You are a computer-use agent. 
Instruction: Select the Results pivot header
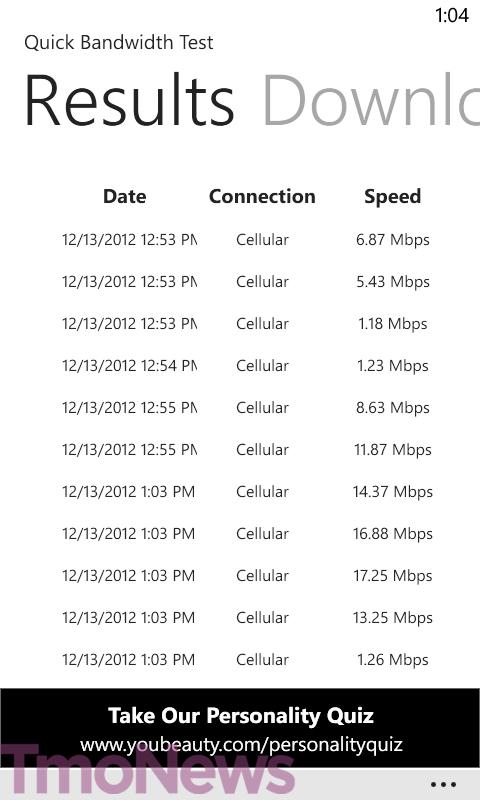[129, 101]
